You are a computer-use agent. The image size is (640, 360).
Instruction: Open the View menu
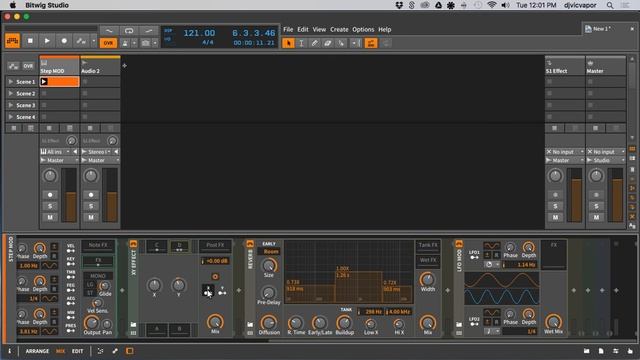[319, 29]
